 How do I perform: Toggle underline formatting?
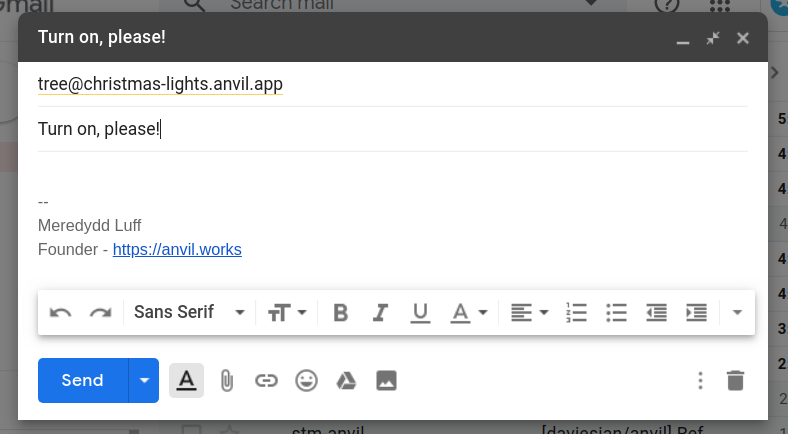[420, 312]
